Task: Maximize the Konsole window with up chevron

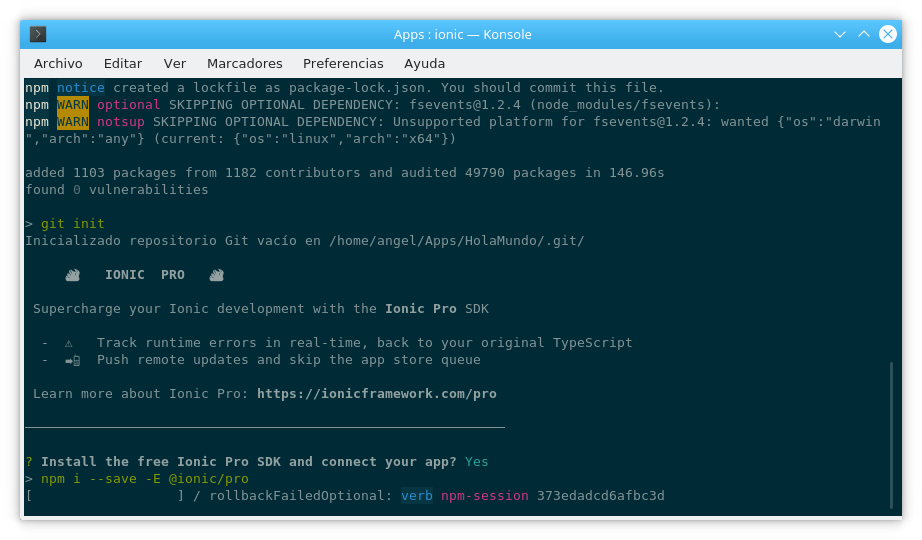Action: 864,34
